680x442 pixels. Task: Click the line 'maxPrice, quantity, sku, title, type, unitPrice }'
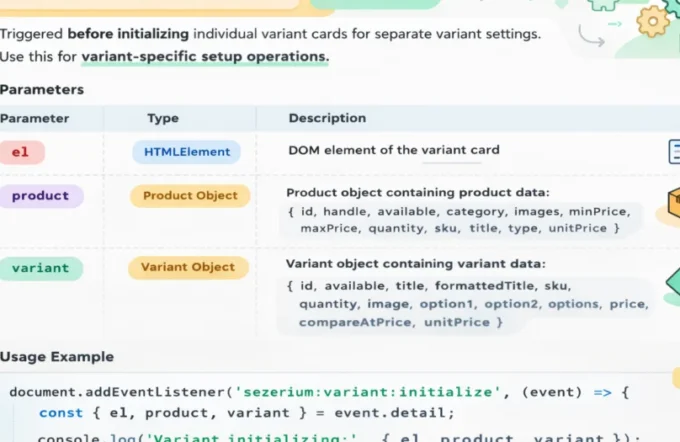pos(460,228)
